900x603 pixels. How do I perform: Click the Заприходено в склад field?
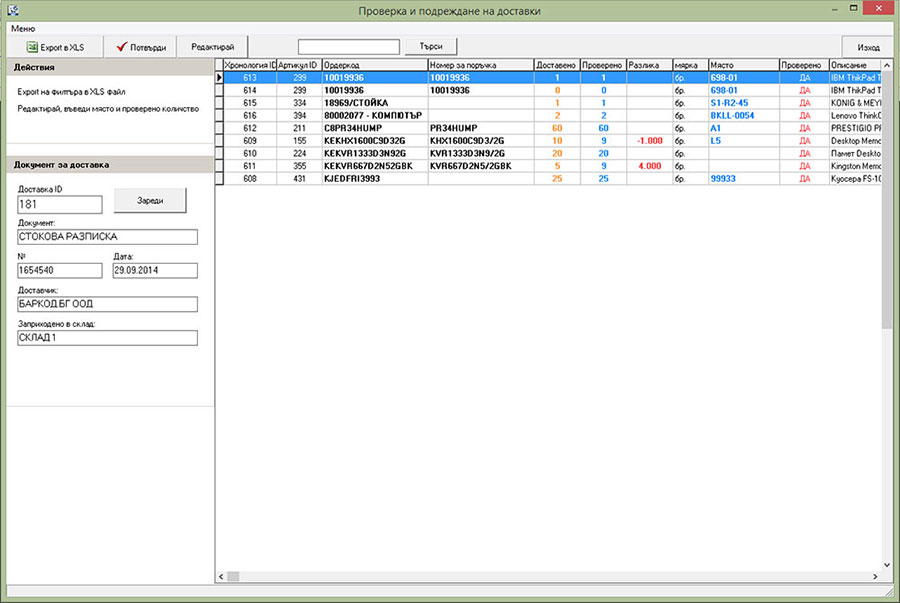[x=107, y=338]
